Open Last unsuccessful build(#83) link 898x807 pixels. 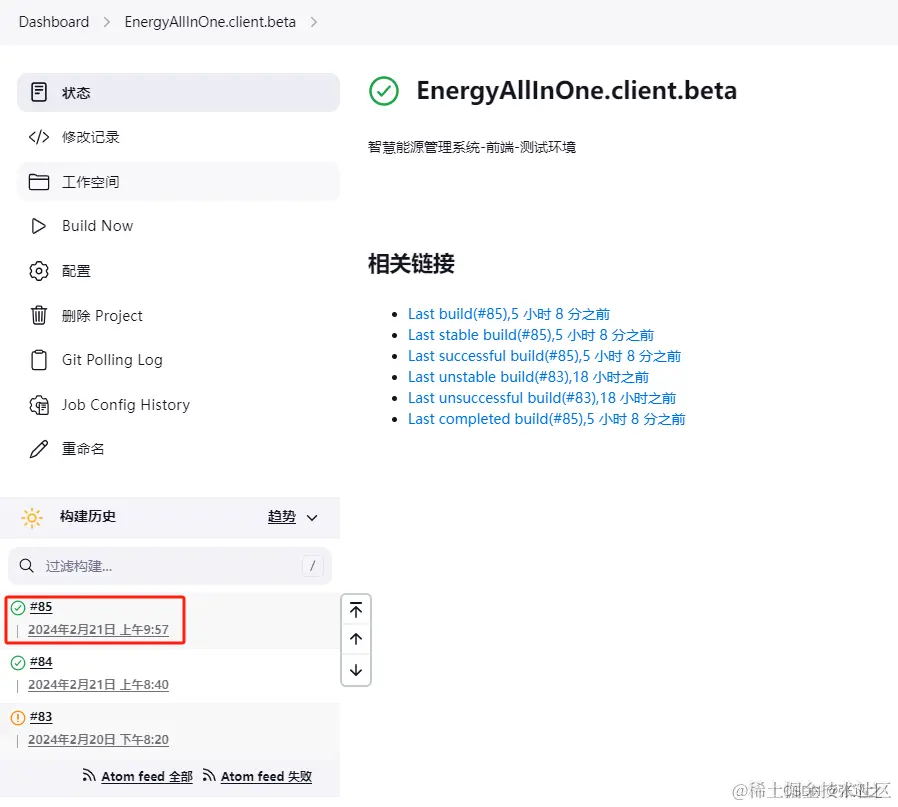pyautogui.click(x=542, y=398)
